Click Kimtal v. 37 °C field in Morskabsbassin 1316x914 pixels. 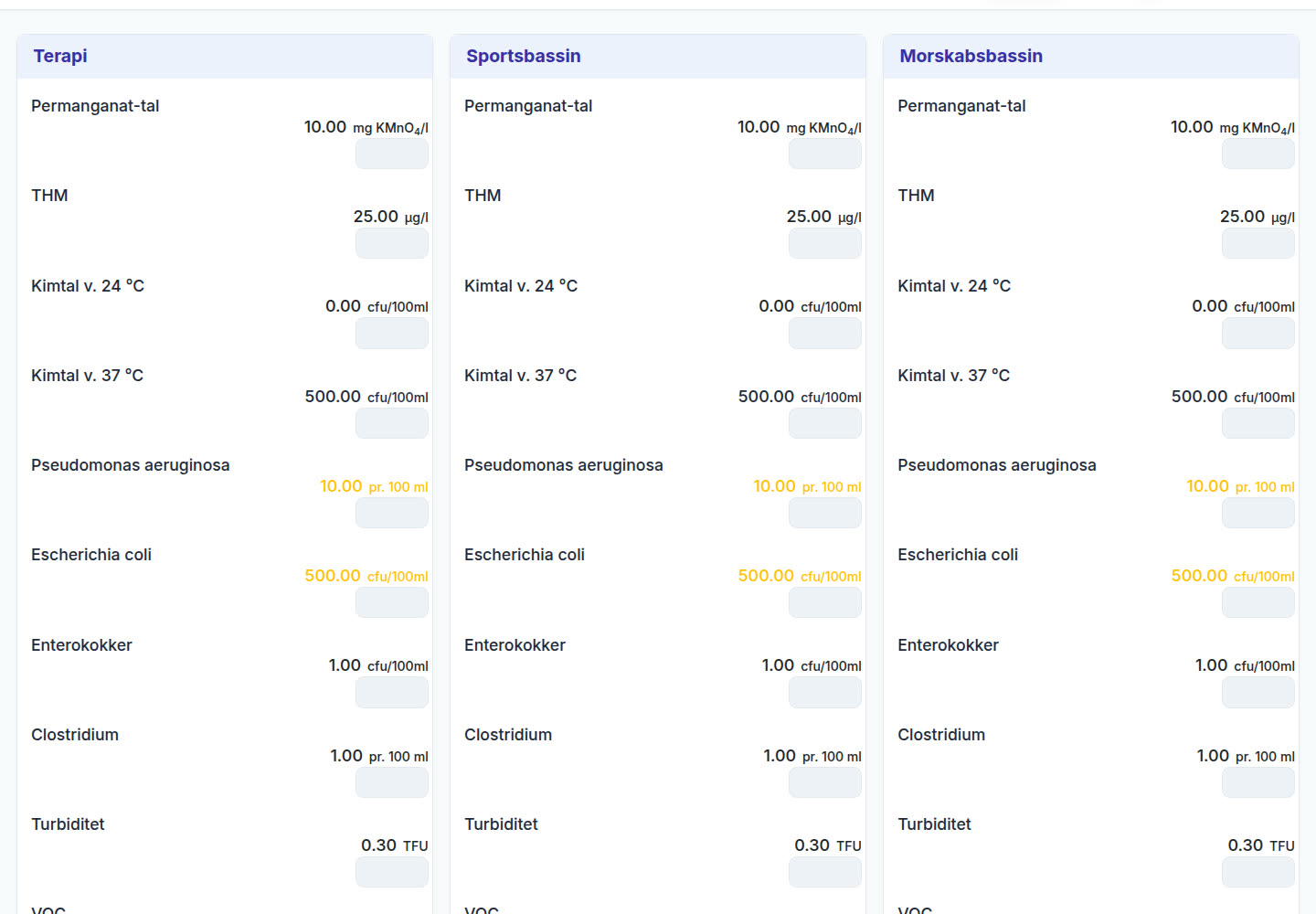coord(1258,423)
